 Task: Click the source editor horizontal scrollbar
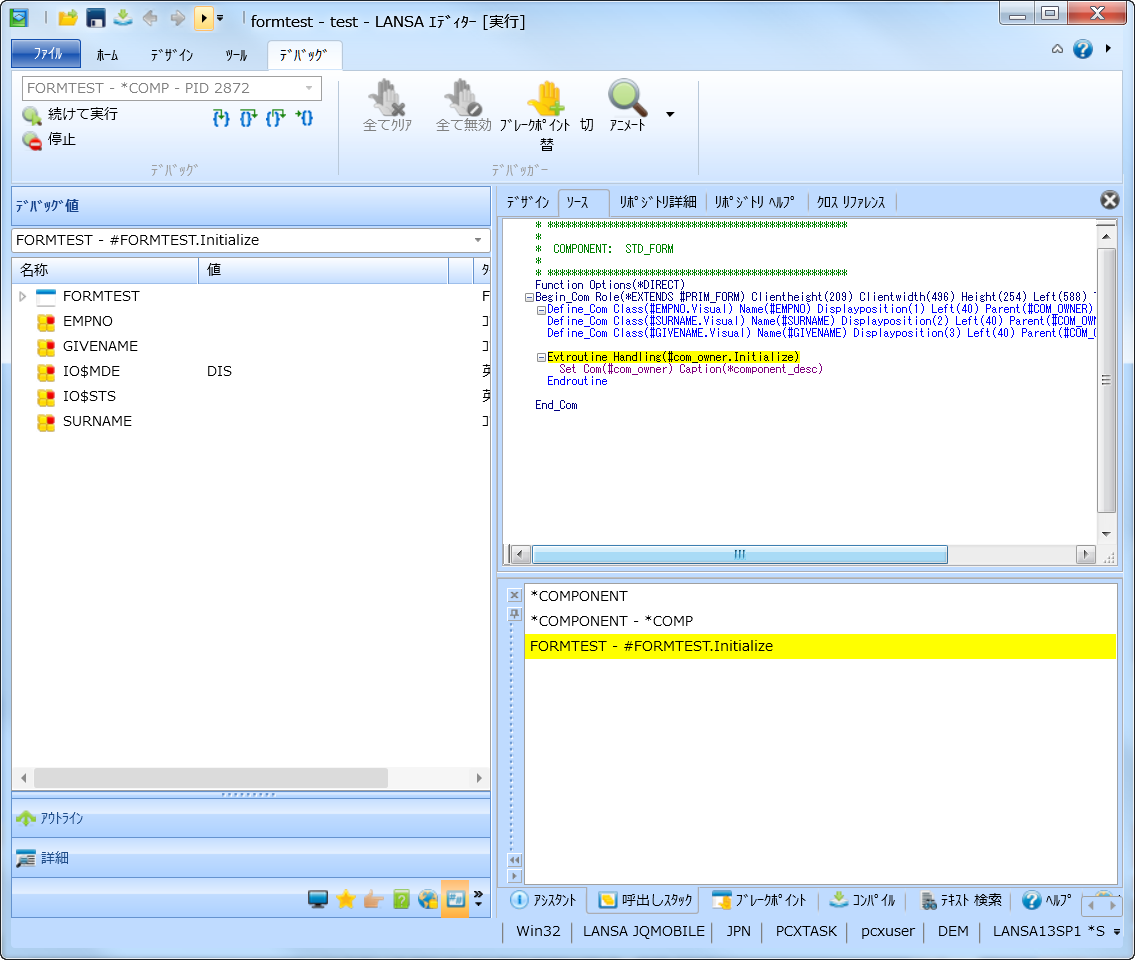pyautogui.click(x=739, y=554)
